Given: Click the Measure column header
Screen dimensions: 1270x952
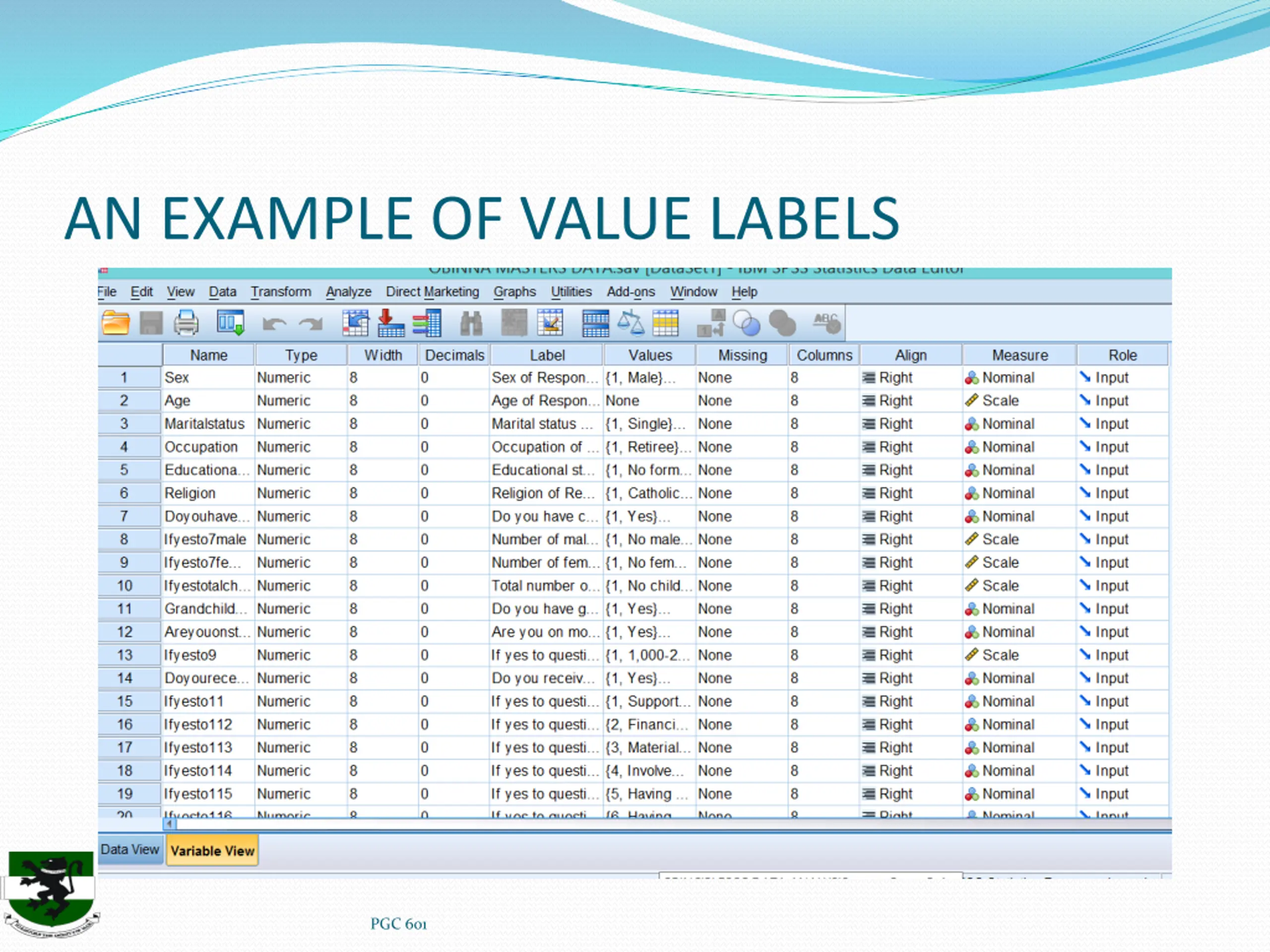Looking at the screenshot, I should click(x=1019, y=355).
